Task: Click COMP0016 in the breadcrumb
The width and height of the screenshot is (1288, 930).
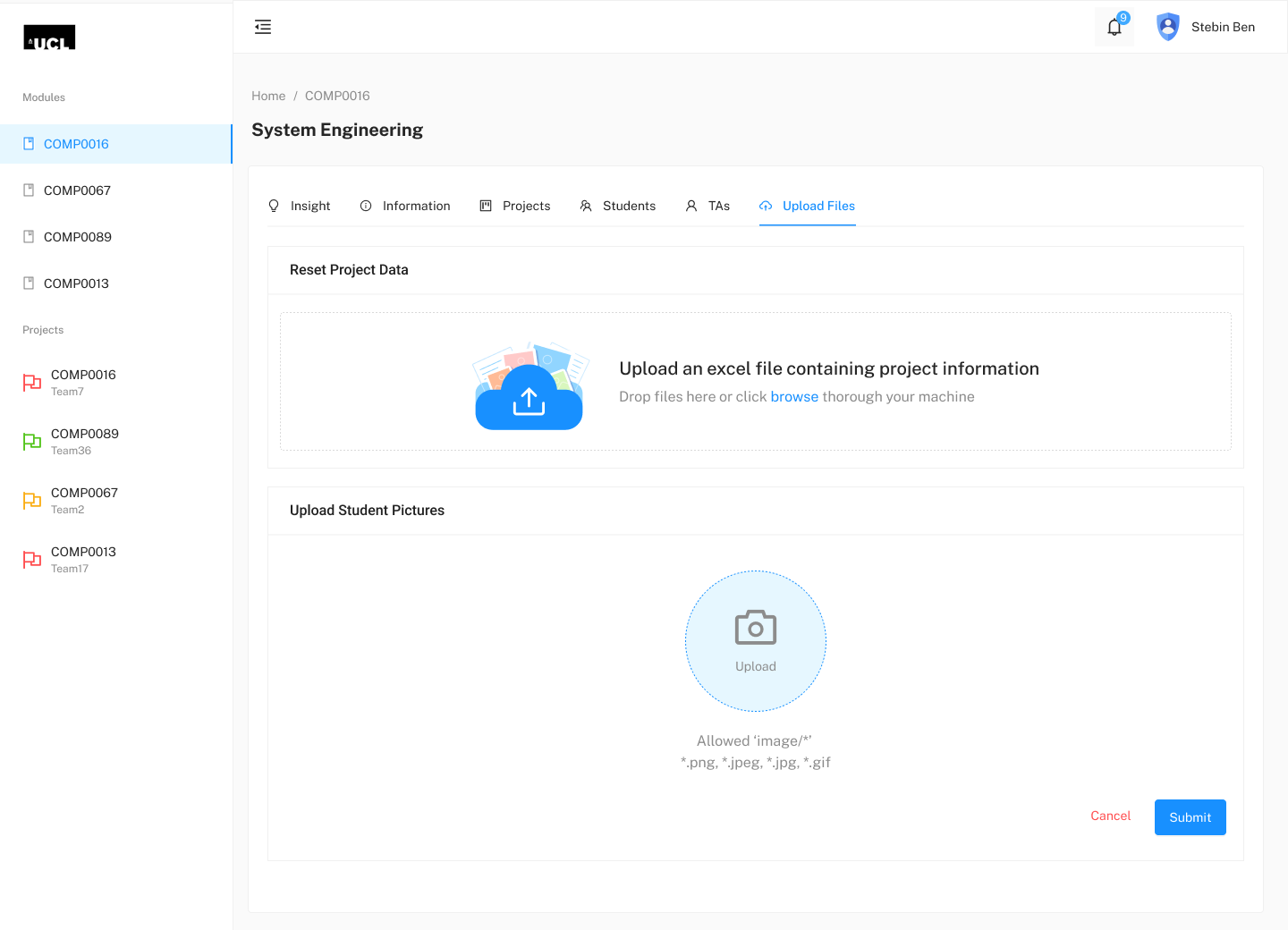Action: click(337, 96)
